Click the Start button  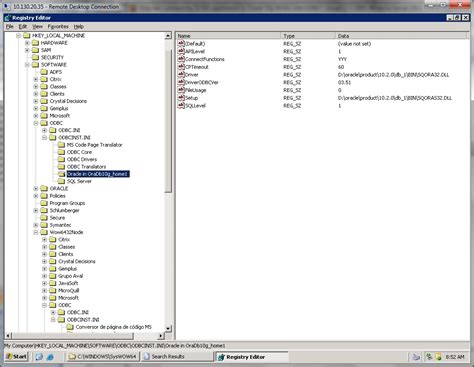tap(16, 357)
